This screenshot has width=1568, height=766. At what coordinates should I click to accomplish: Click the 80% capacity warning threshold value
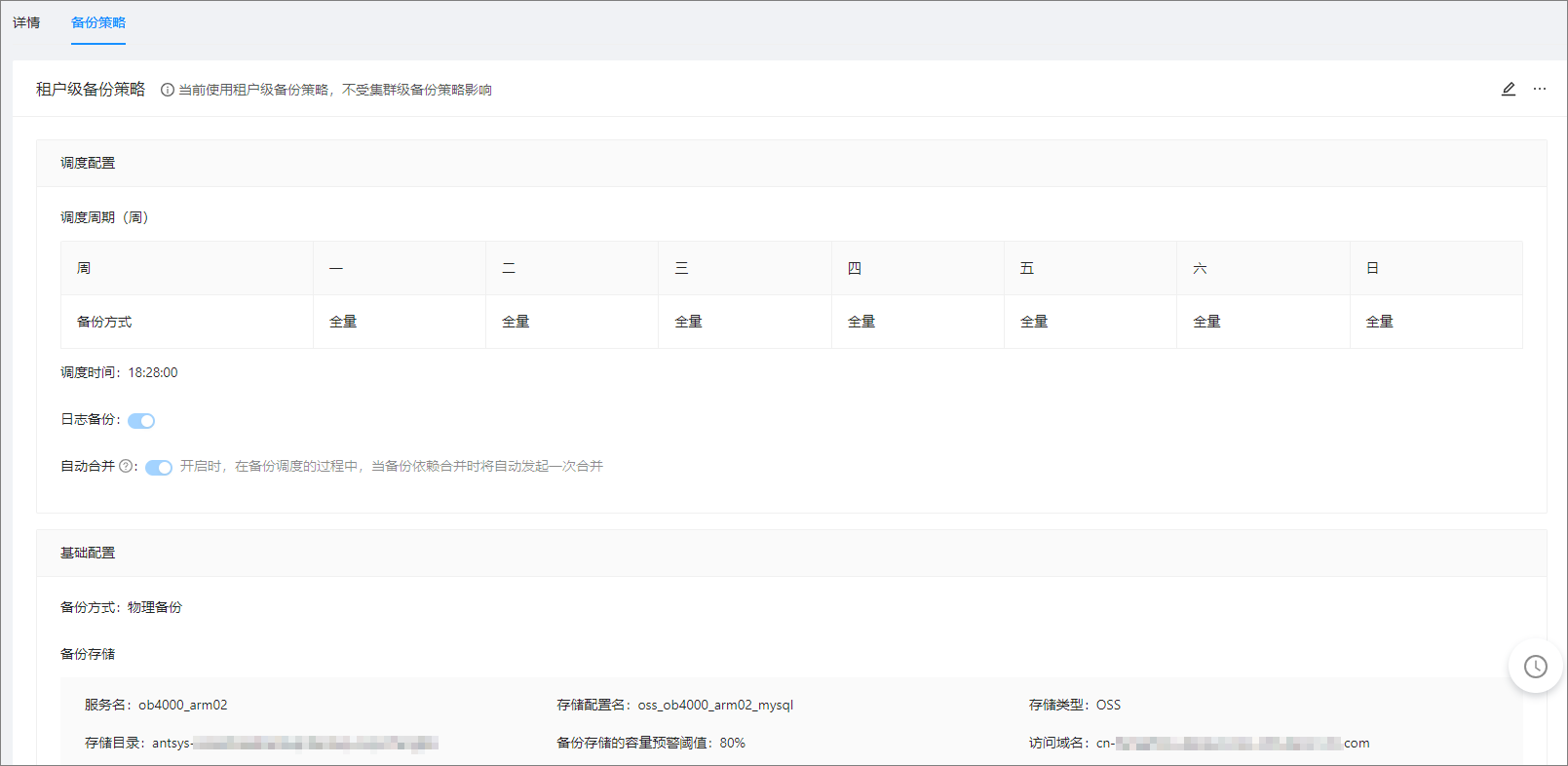click(733, 743)
